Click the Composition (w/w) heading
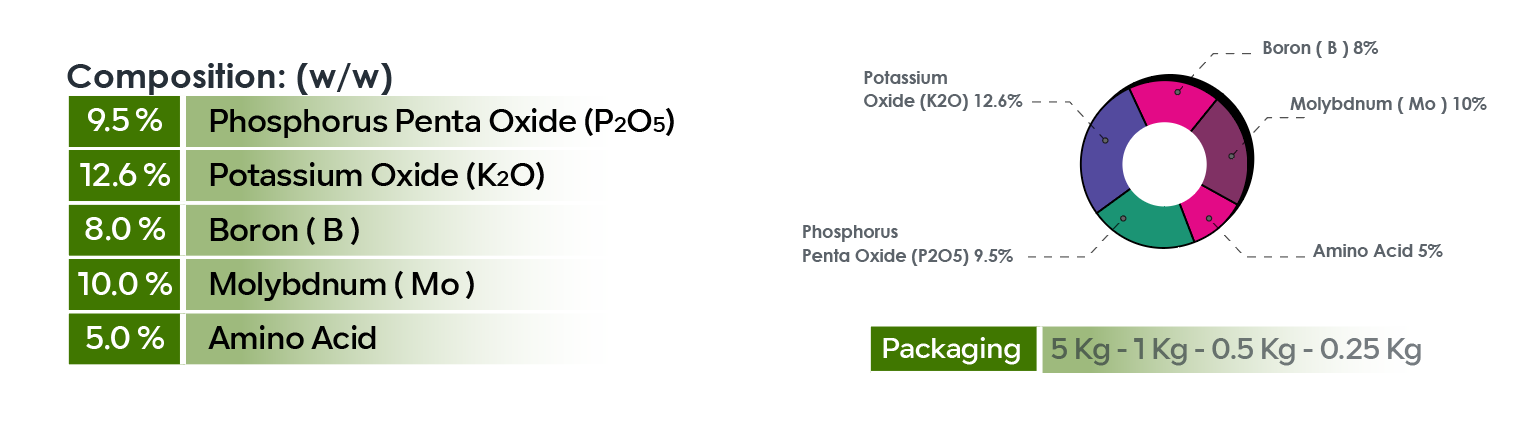Viewport: 1513px width, 447px height. (x=229, y=76)
